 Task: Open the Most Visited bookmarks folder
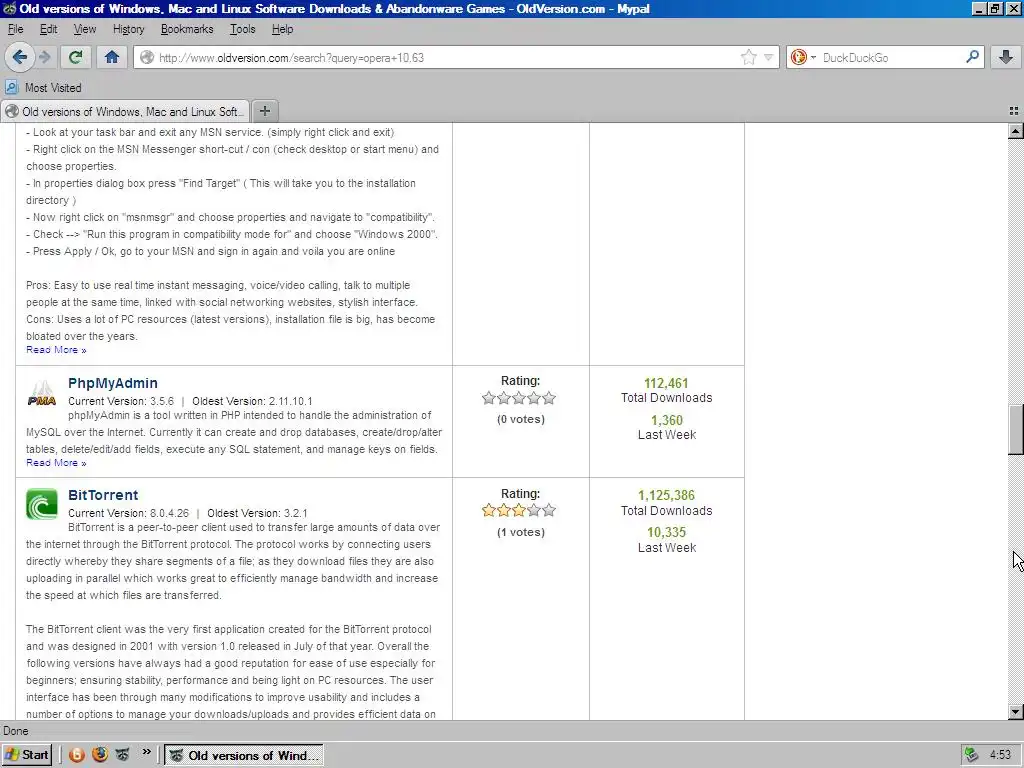44,88
